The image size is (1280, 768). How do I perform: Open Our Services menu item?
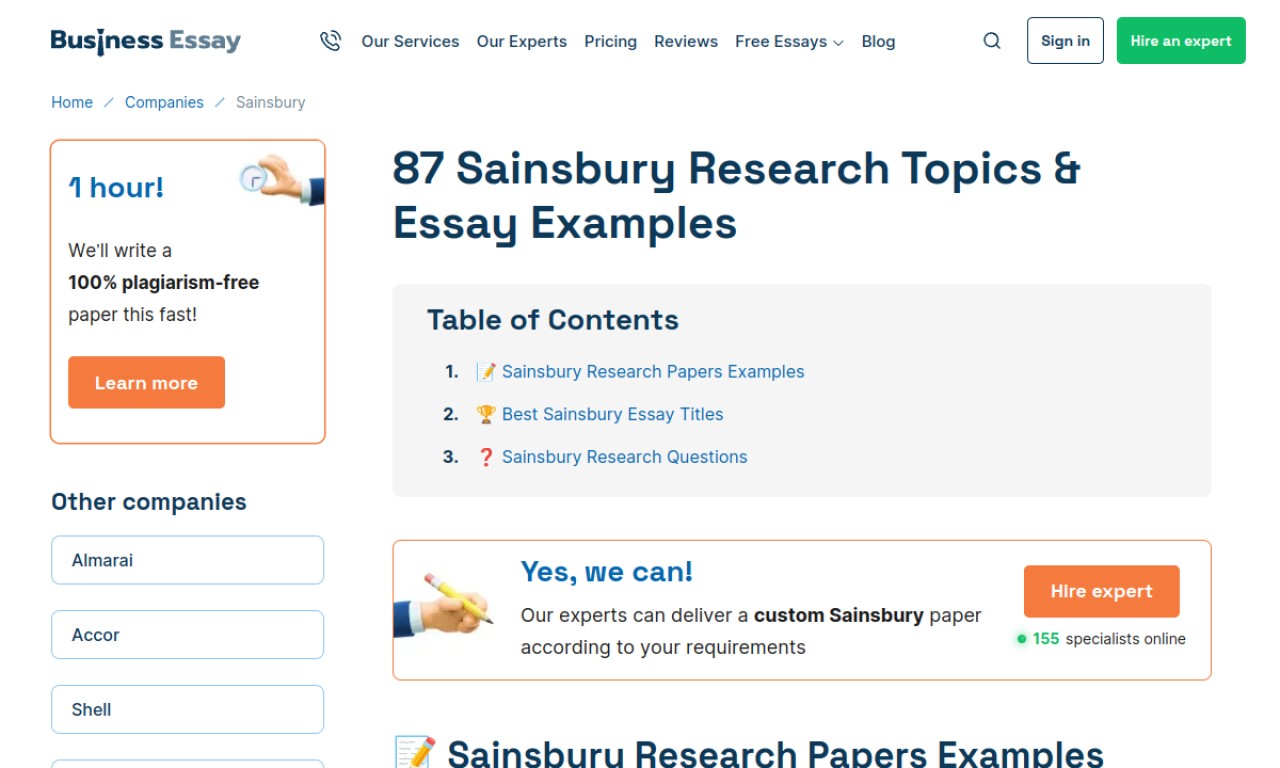click(410, 41)
